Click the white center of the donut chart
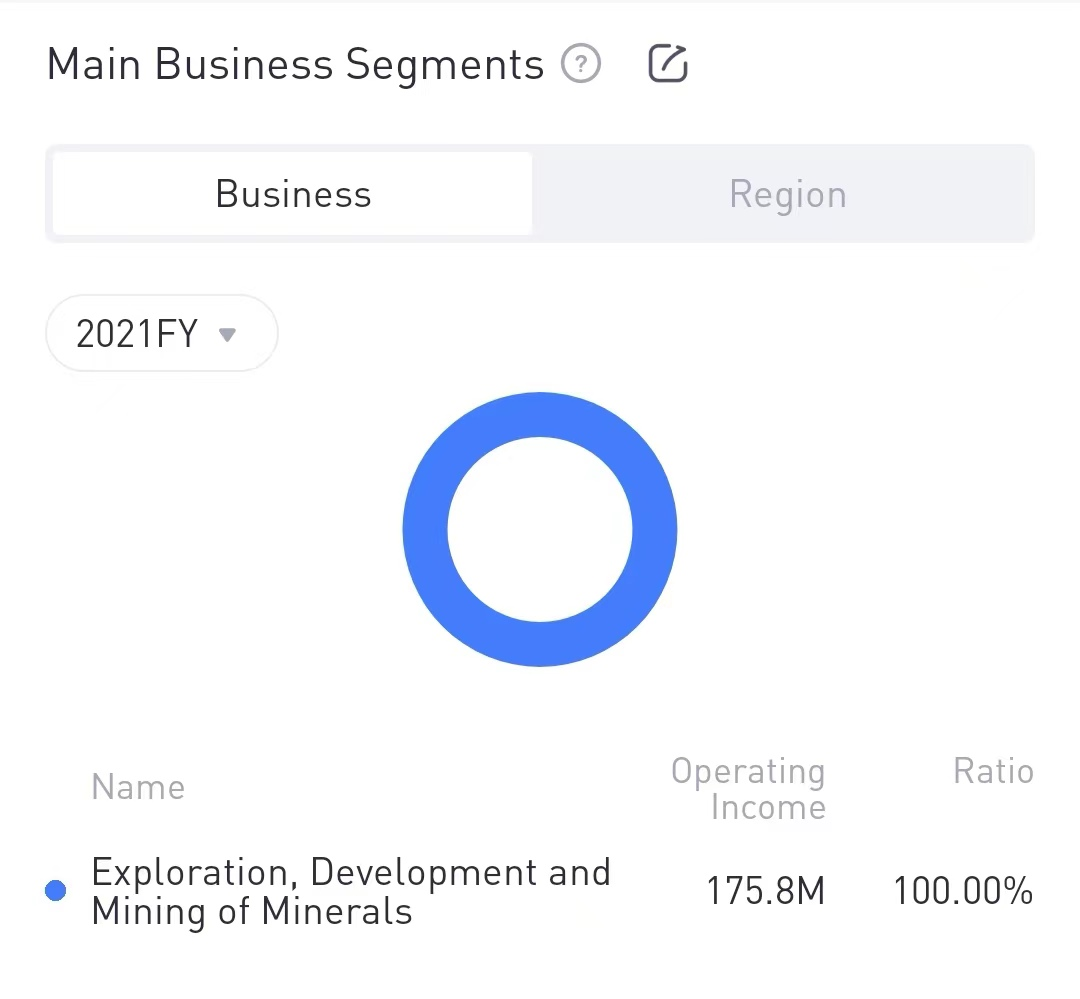Image resolution: width=1080 pixels, height=999 pixels. 540,529
